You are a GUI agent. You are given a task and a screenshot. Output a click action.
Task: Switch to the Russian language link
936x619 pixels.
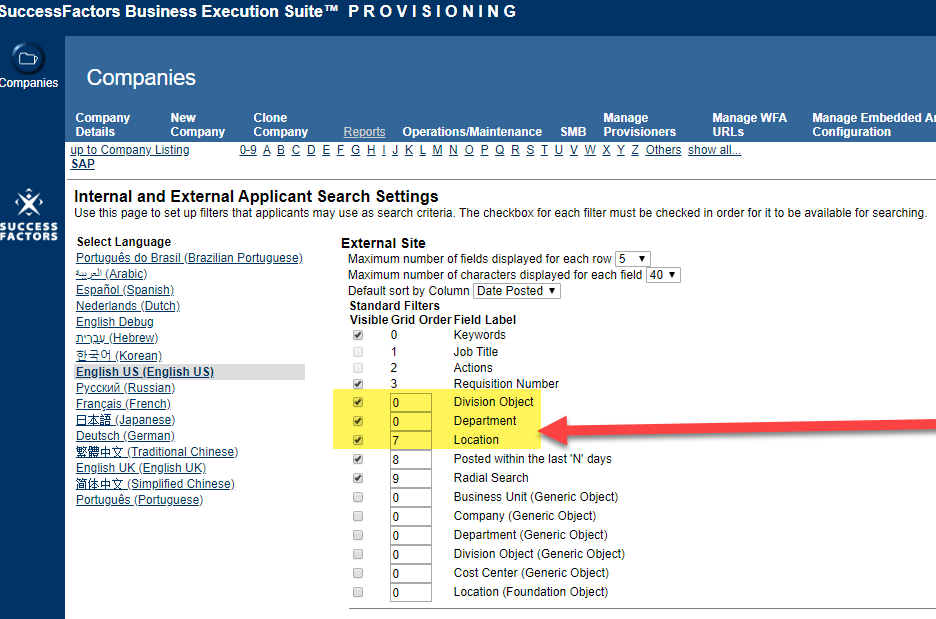(125, 388)
